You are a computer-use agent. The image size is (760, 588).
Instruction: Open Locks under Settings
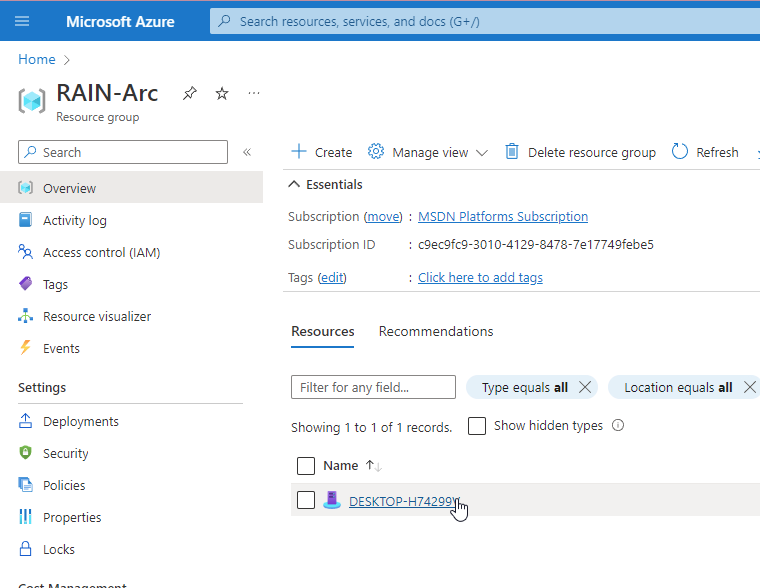(x=59, y=550)
